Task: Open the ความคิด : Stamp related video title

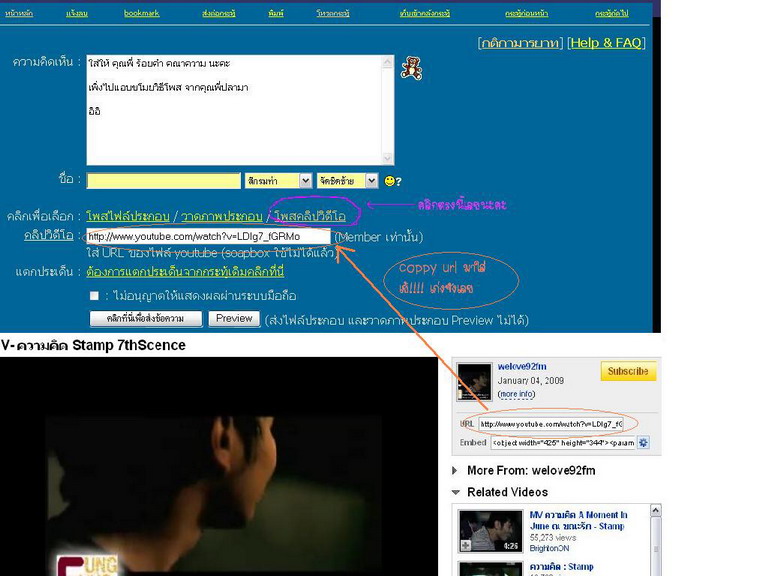Action: tap(562, 567)
